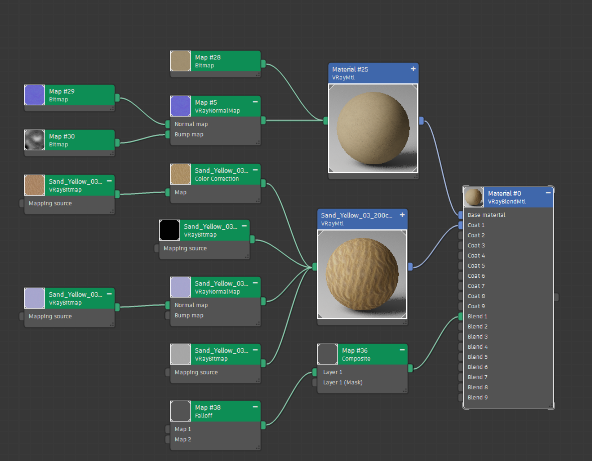
Task: Collapse the Map #38 Falloff node
Action: 255,407
